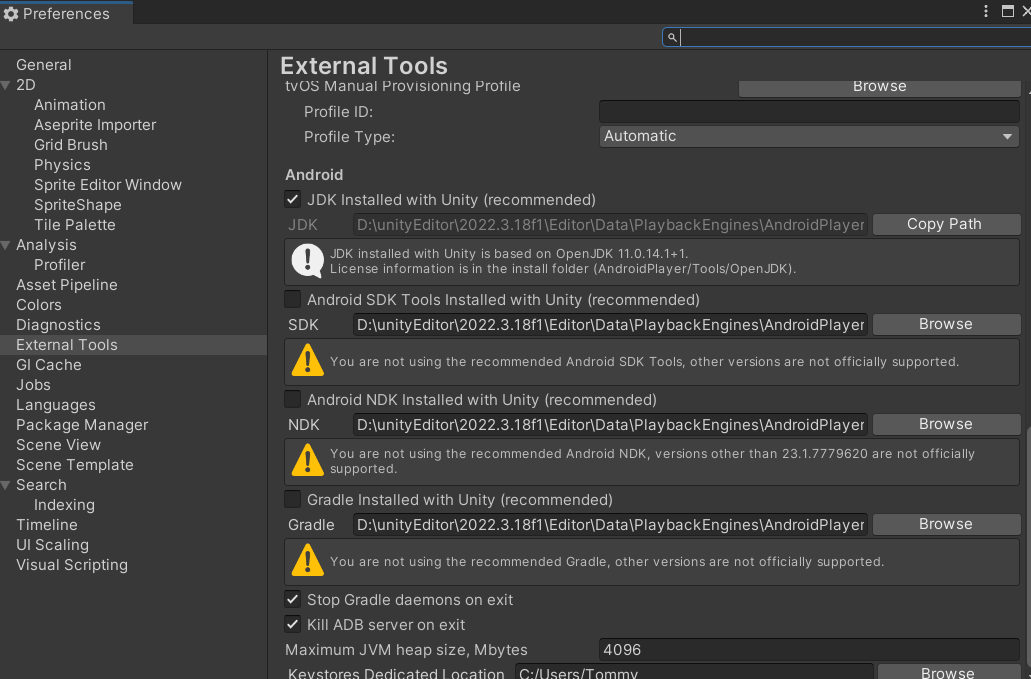Click the magnifier icon in search bar
The height and width of the screenshot is (679, 1031).
coord(673,37)
